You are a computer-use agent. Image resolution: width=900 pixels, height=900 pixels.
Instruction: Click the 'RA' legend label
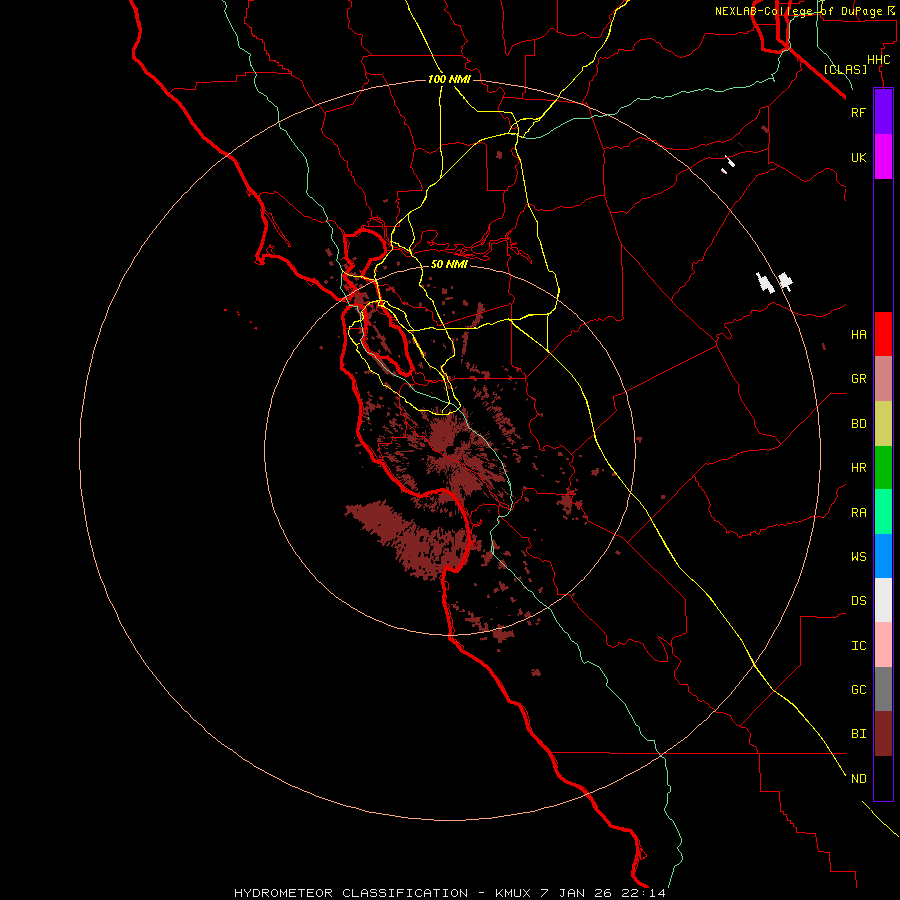click(x=858, y=513)
